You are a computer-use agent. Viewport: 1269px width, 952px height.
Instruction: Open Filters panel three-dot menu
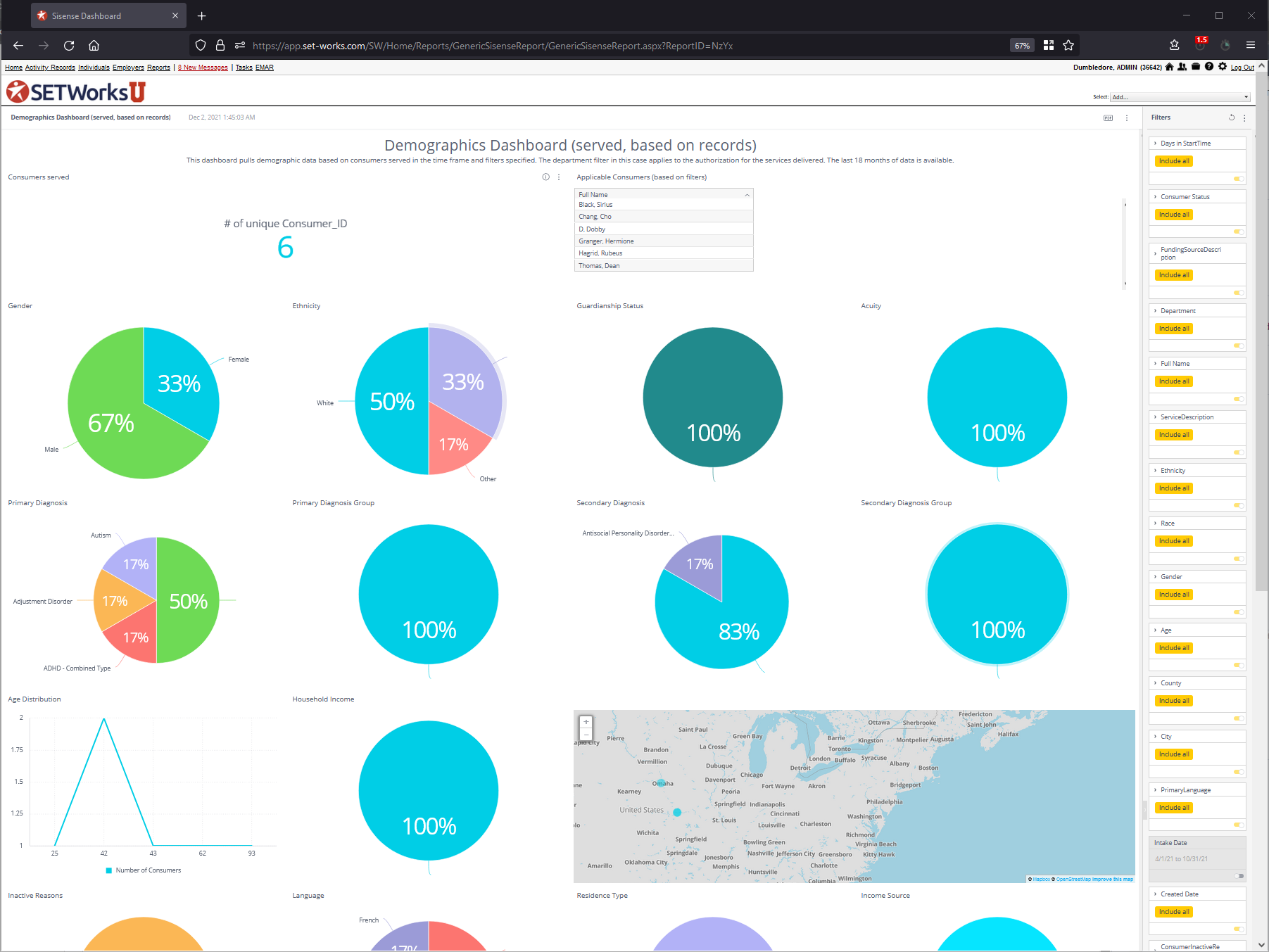click(1244, 118)
